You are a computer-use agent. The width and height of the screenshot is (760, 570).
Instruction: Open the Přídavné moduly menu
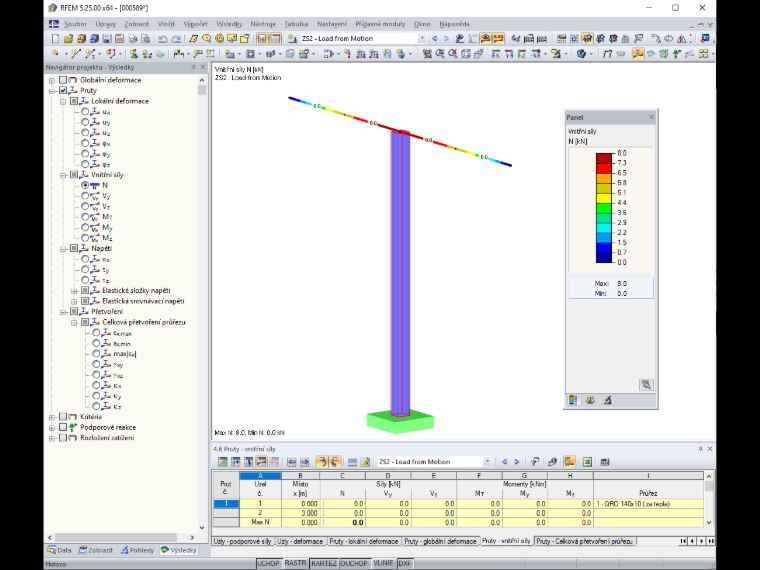click(380, 24)
